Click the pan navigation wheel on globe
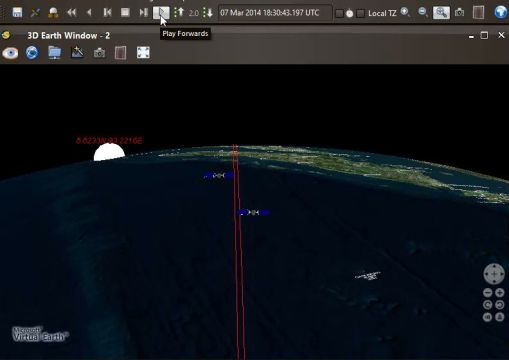The image size is (509, 360). (494, 274)
